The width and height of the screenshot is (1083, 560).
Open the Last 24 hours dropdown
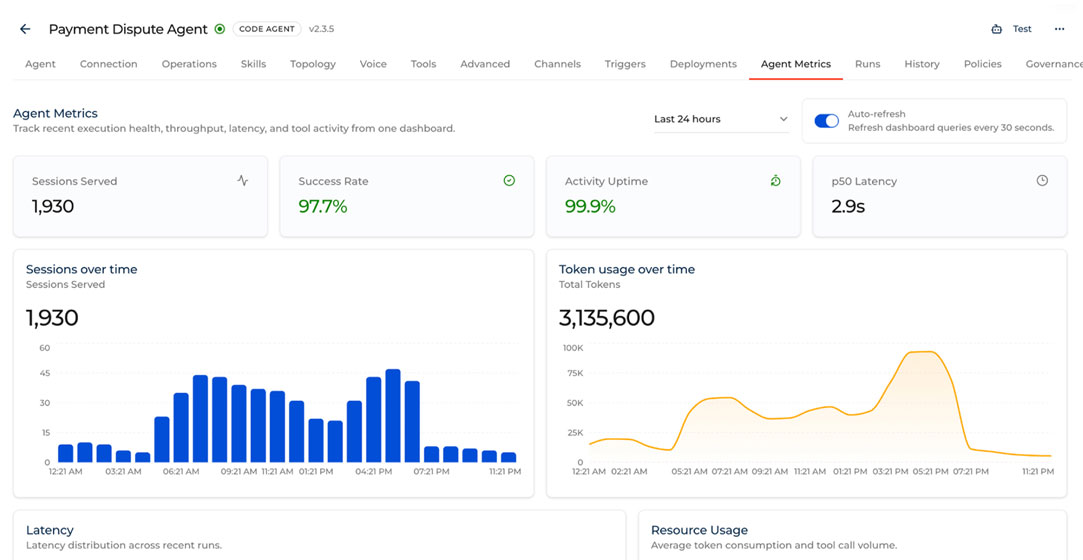tap(720, 119)
